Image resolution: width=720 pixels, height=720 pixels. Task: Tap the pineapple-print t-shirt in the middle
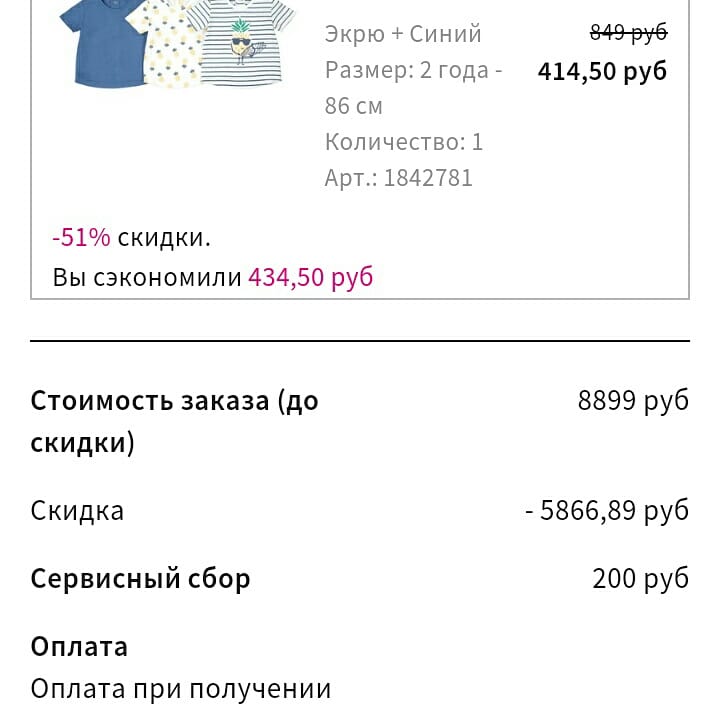166,45
